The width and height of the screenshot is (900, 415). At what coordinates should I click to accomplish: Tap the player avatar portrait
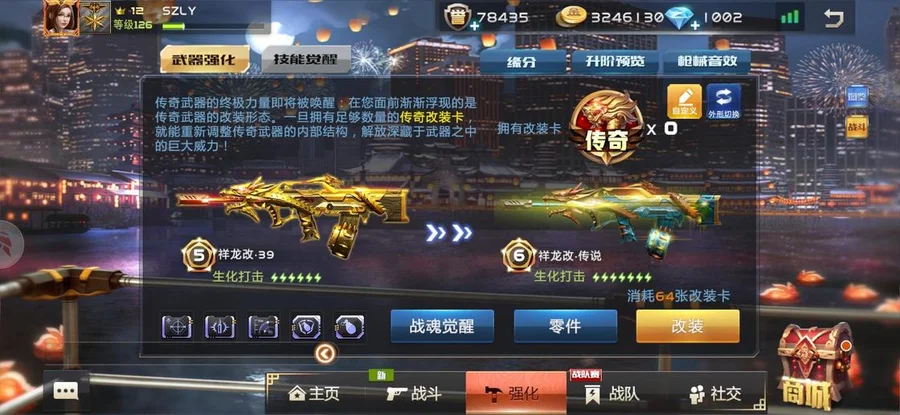(61, 18)
